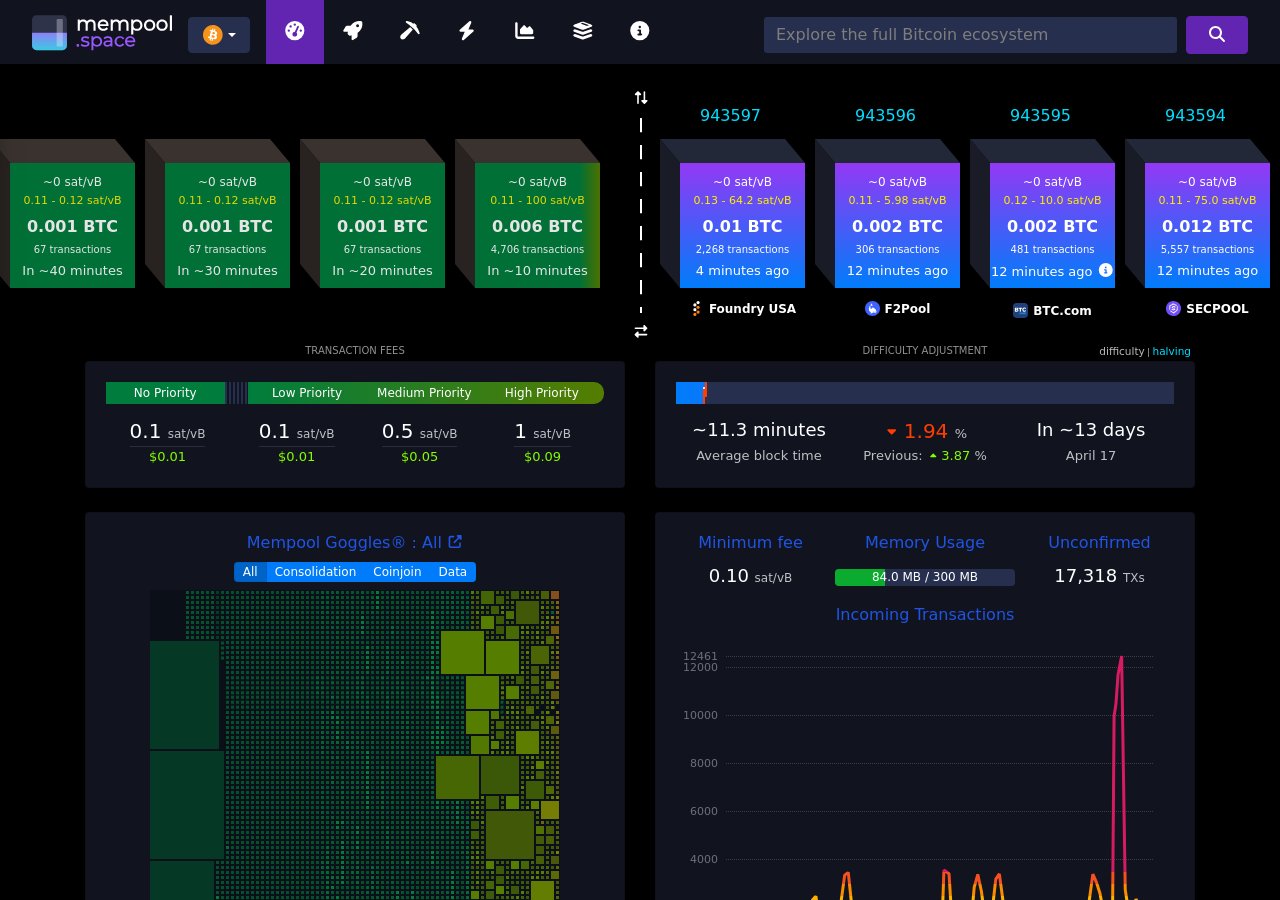
Task: Switch to the Consolidation goggles tab
Action: [315, 571]
